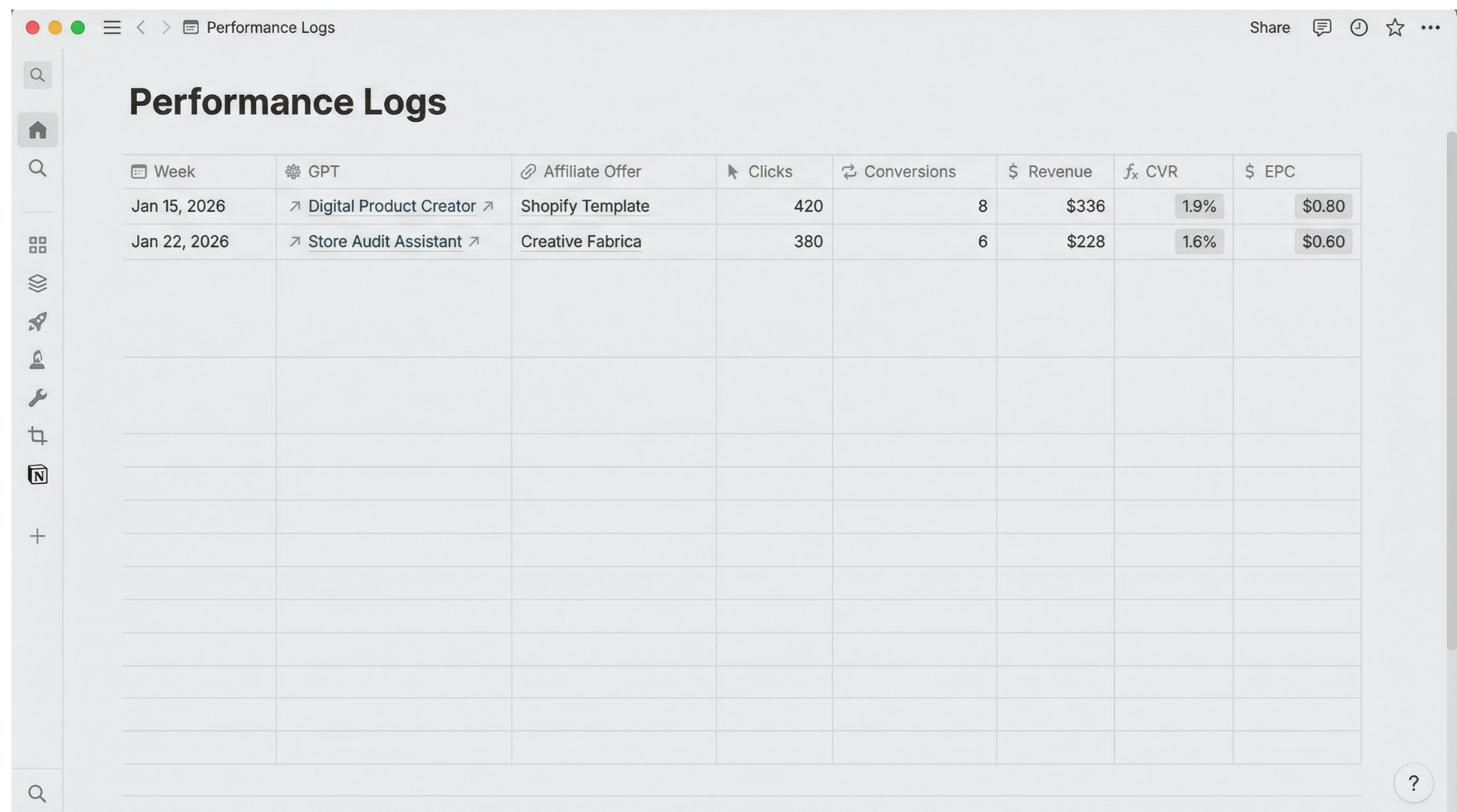Open the Digital Product Creator link
This screenshot has height=812, width=1457.
(392, 206)
